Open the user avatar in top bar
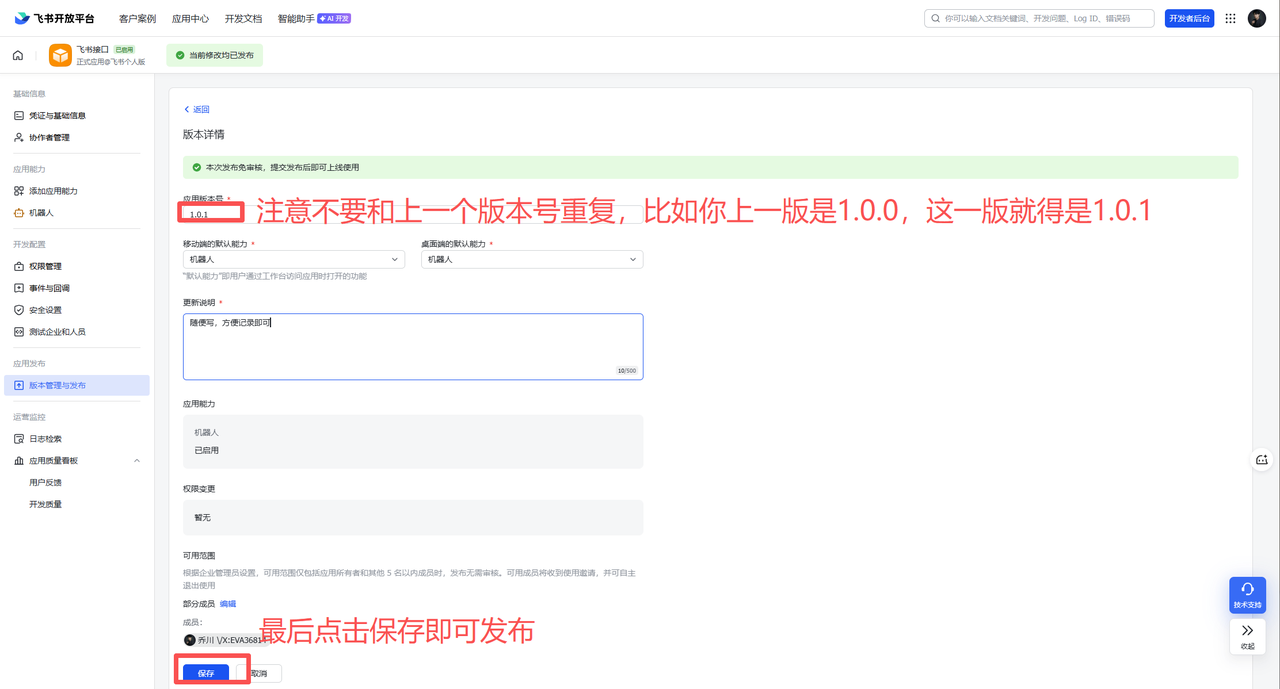Viewport: 1280px width, 689px height. pos(1257,18)
